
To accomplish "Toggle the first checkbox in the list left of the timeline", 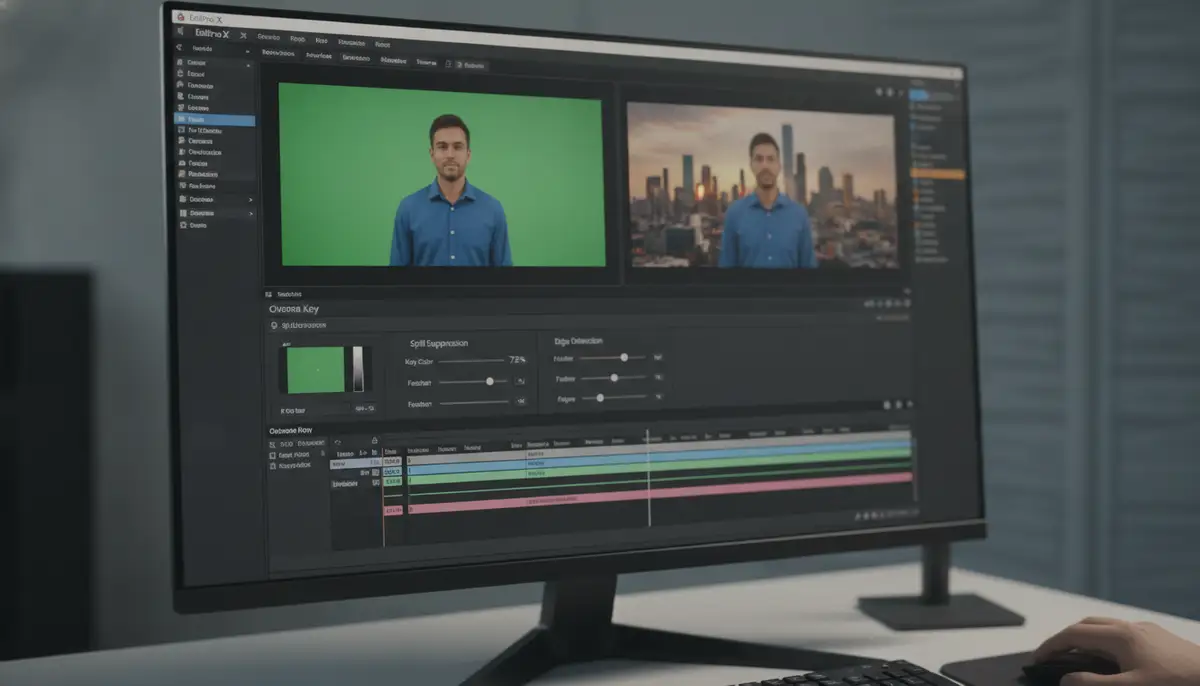I will 272,444.
